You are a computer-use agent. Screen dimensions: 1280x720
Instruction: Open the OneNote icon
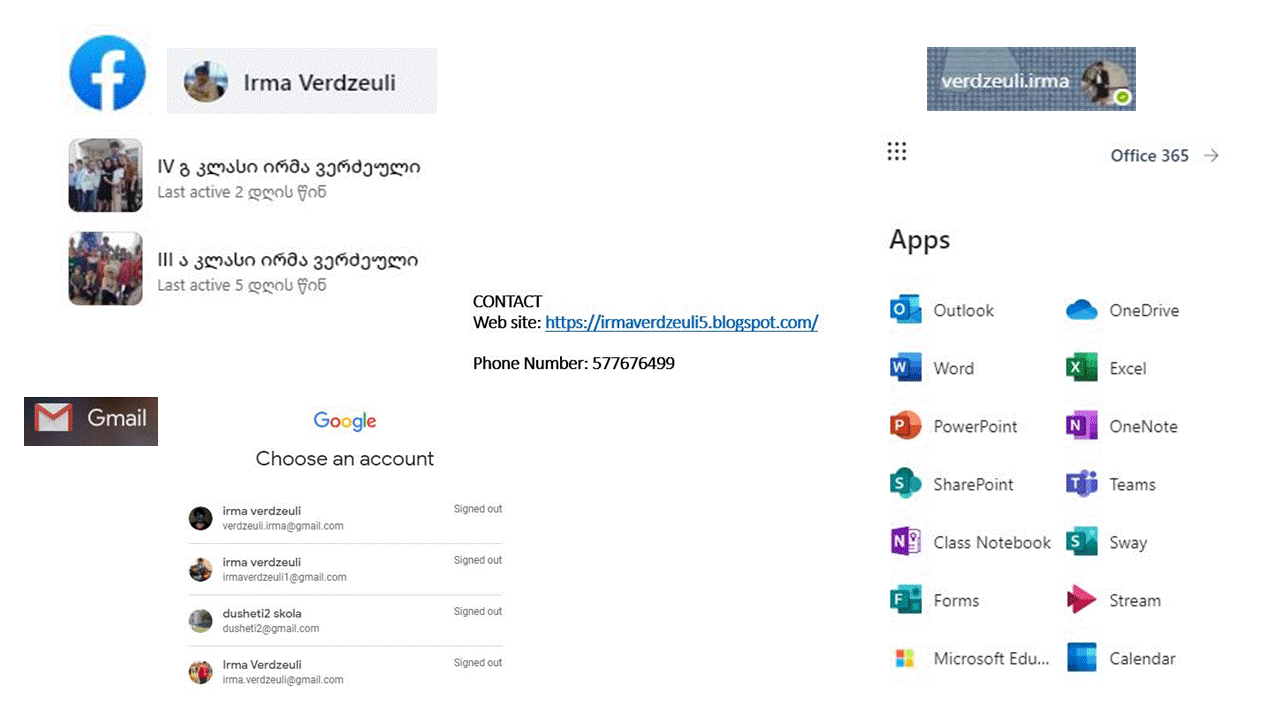pyautogui.click(x=1082, y=426)
